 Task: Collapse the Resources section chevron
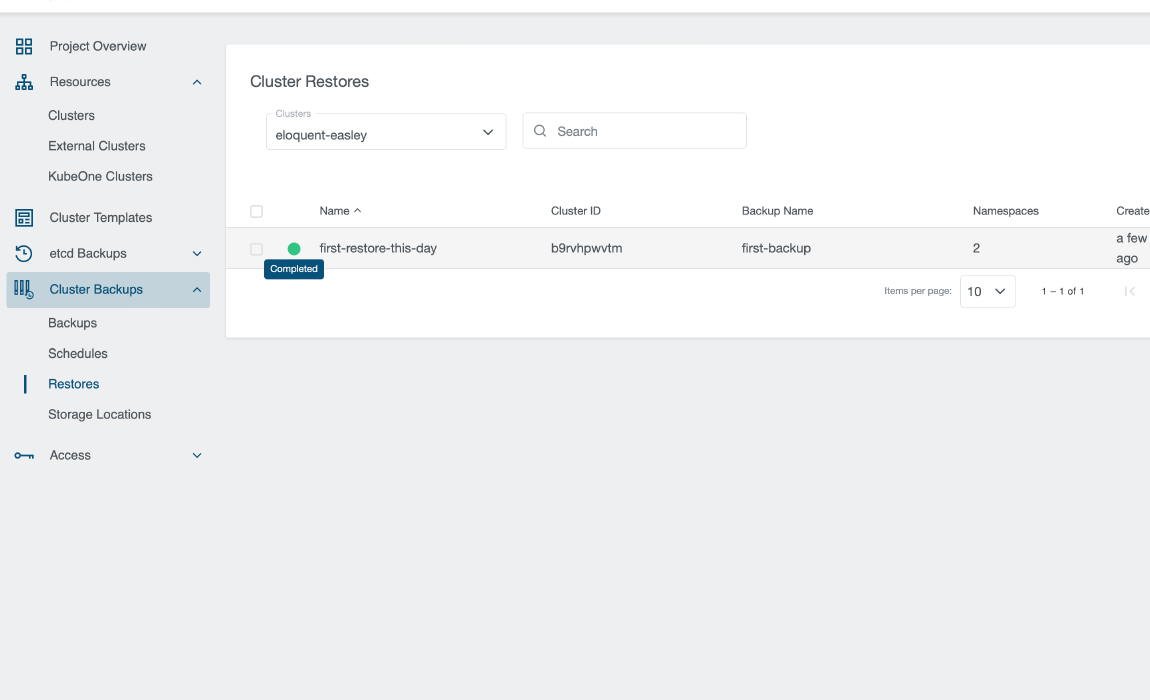(x=196, y=82)
